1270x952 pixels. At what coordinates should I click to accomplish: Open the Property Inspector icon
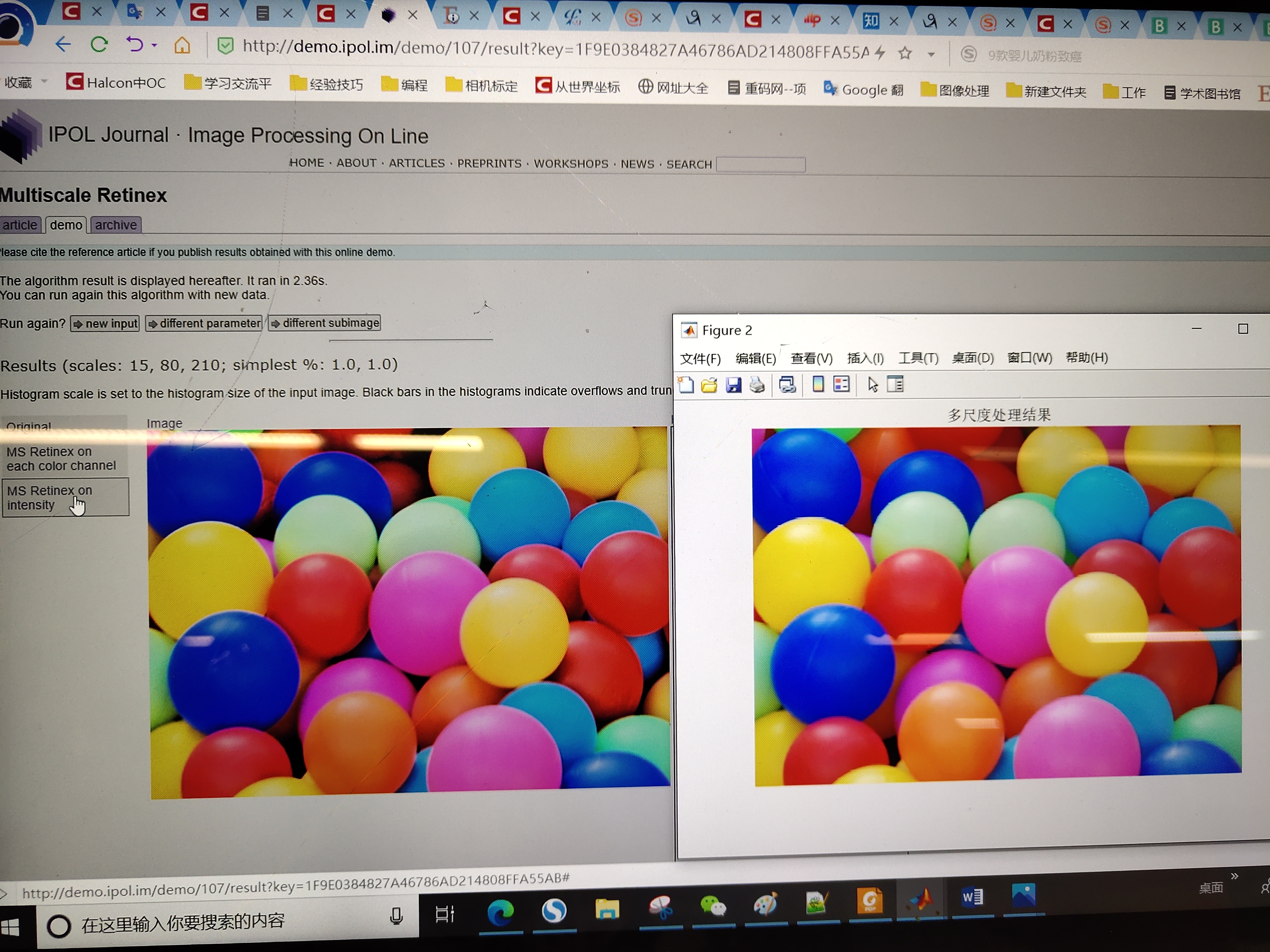point(896,384)
